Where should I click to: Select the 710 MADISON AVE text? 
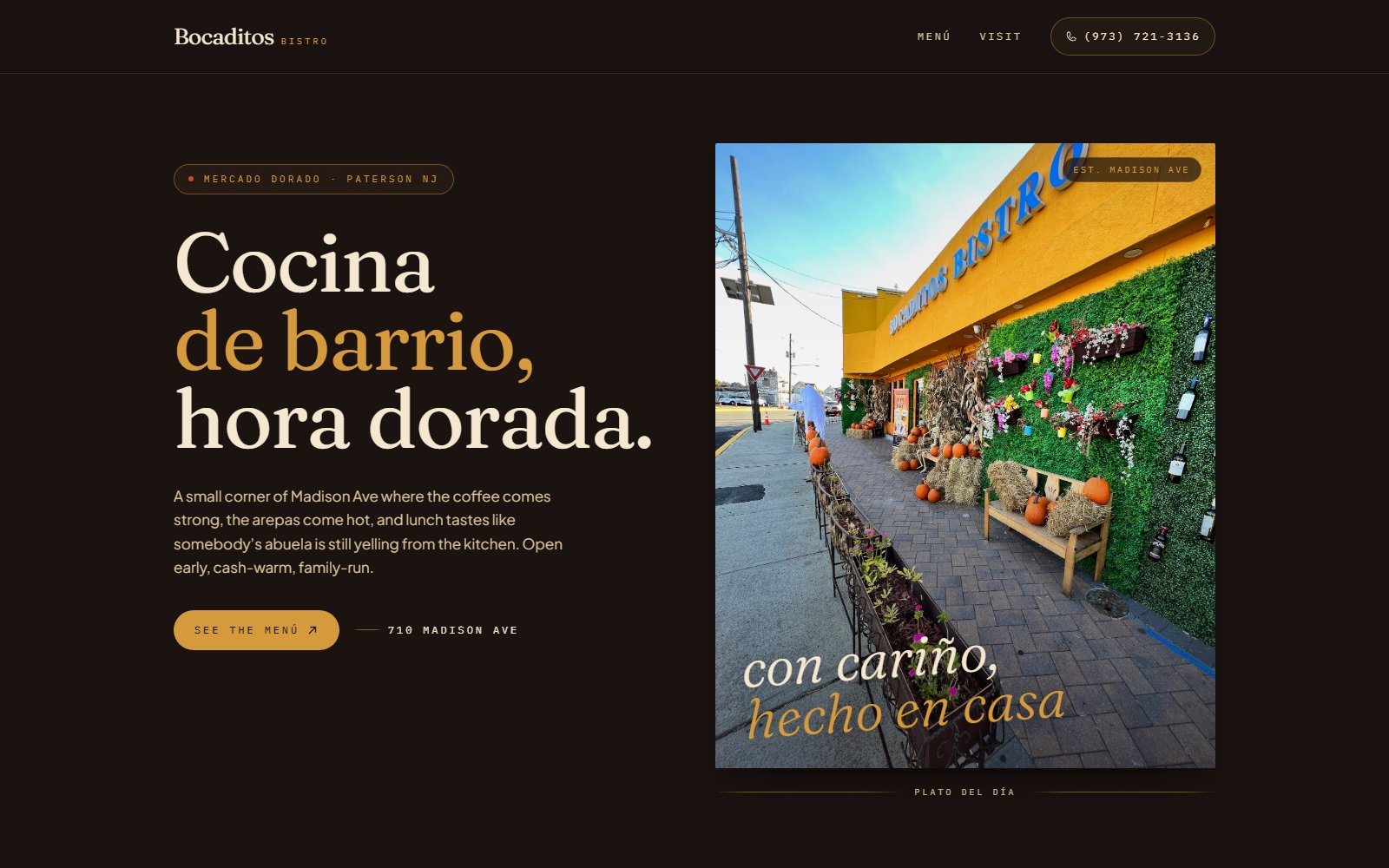pyautogui.click(x=452, y=630)
